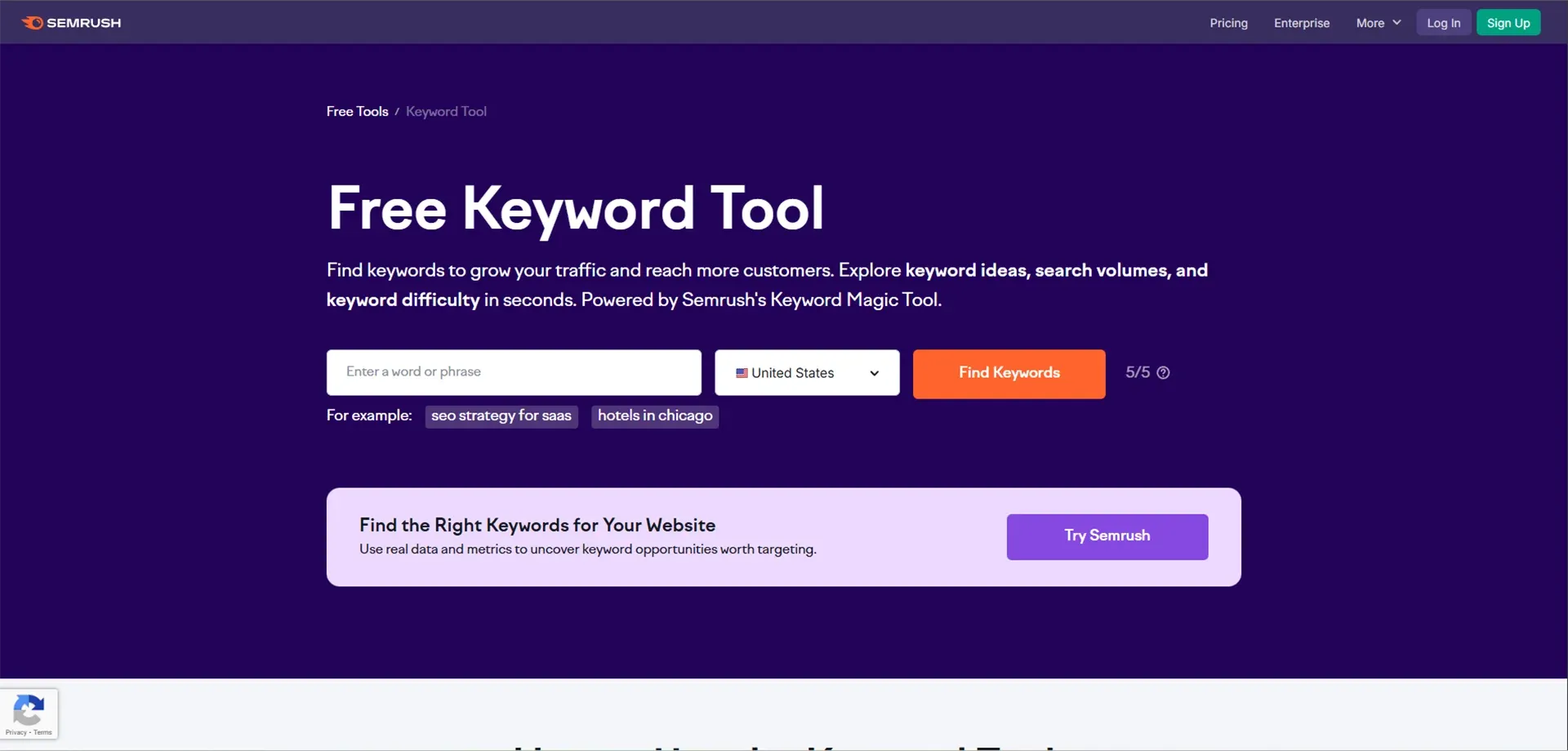1568x751 pixels.
Task: Expand the More navigation menu
Action: (1378, 23)
